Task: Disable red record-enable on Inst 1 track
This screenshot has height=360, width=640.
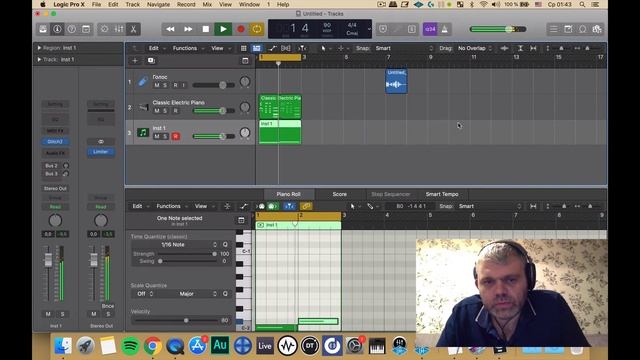Action: click(x=176, y=136)
